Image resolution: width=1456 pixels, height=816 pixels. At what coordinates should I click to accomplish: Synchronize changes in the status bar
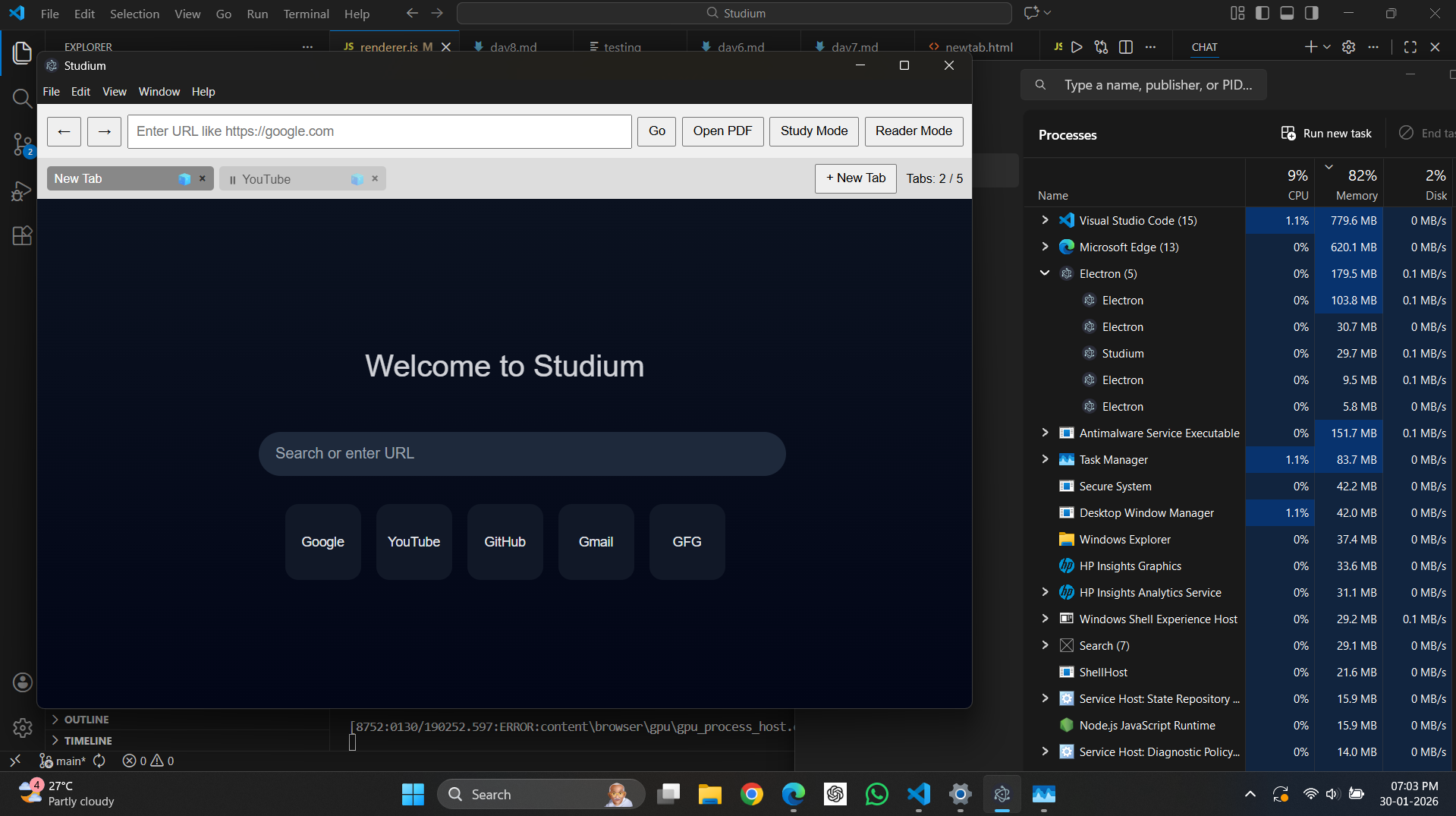[99, 761]
